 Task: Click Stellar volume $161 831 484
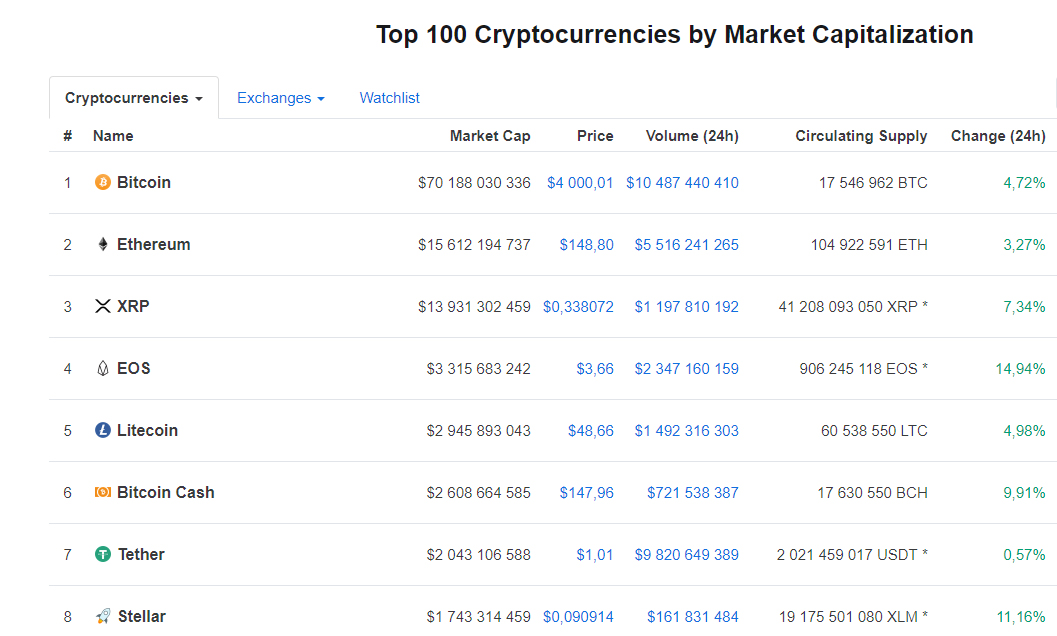(693, 616)
